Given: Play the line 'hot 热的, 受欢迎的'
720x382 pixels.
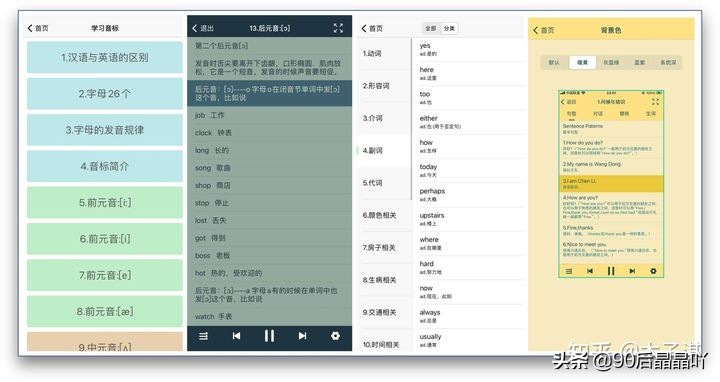Looking at the screenshot, I should 270,273.
